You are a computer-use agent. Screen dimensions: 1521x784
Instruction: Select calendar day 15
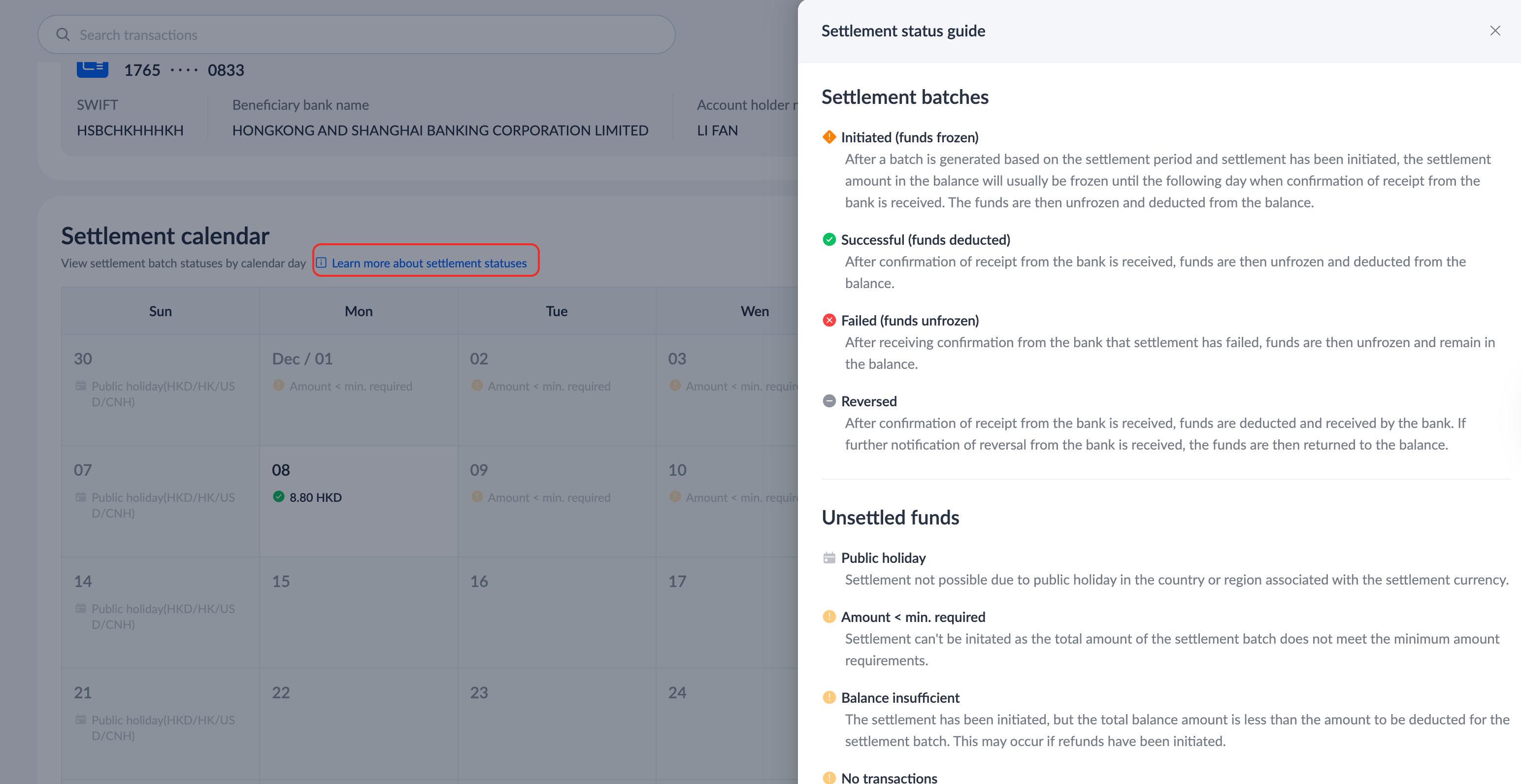[281, 582]
